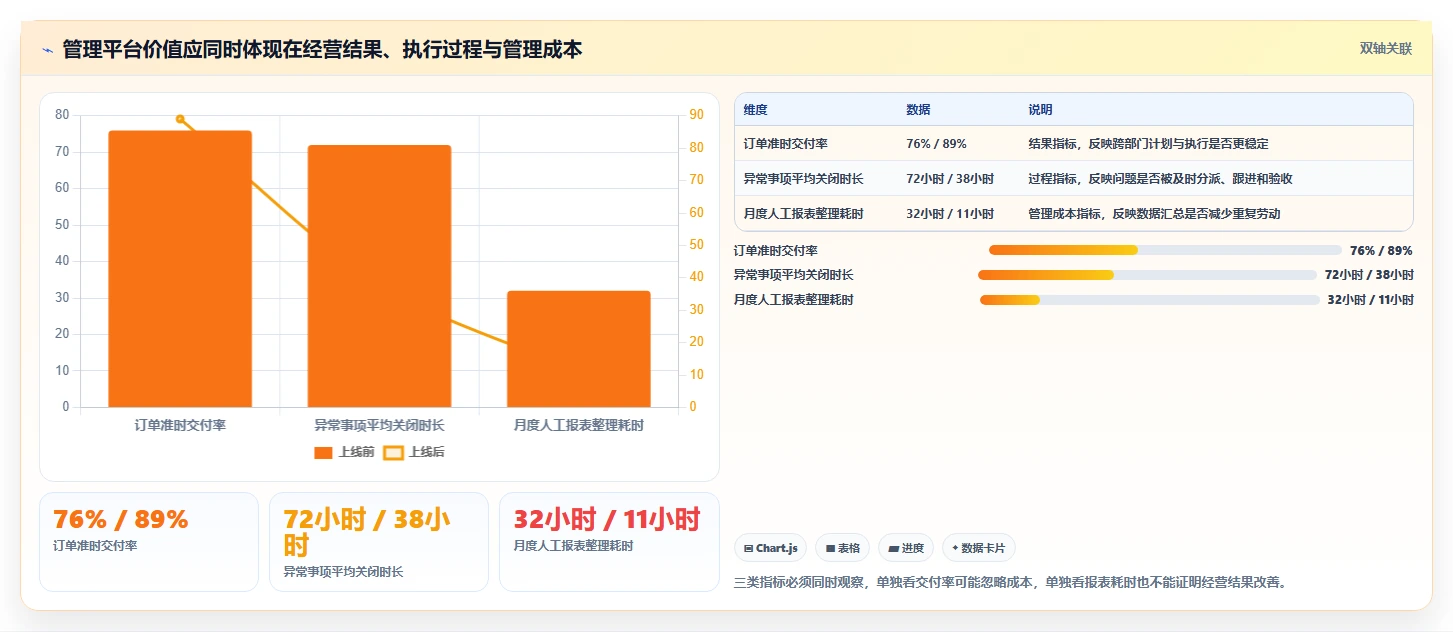The image size is (1453, 632).
Task: Click the x-axis label 月度人工报表整理耗时
Action: click(579, 425)
